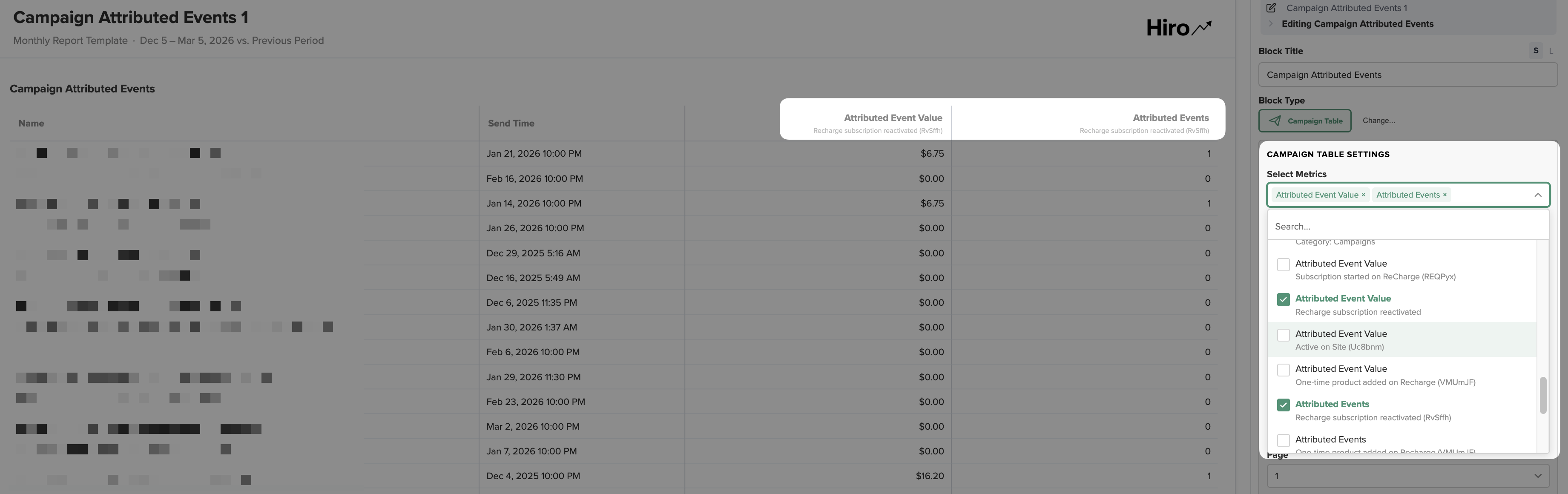The height and width of the screenshot is (494, 1568).
Task: Click the edit pencil icon beside Campaign Attributed Events 1
Action: pyautogui.click(x=1271, y=8)
